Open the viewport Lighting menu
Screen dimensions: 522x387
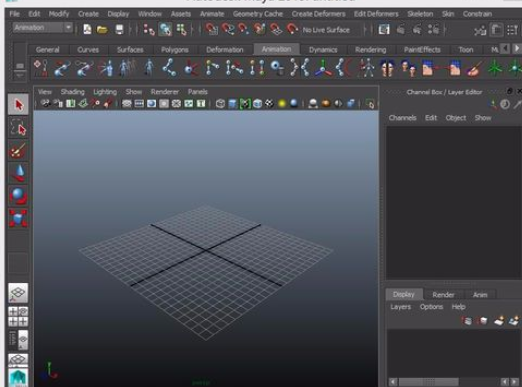coord(105,92)
